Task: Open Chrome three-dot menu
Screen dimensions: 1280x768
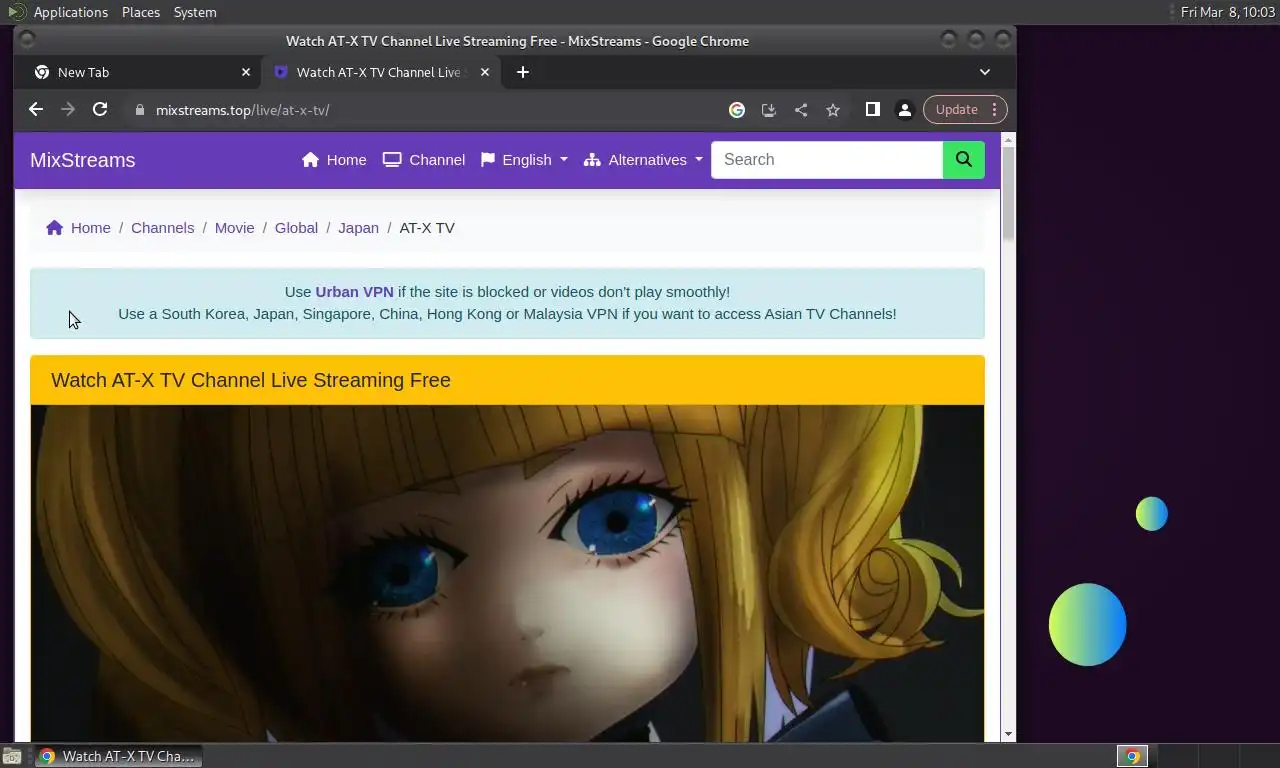Action: [994, 110]
